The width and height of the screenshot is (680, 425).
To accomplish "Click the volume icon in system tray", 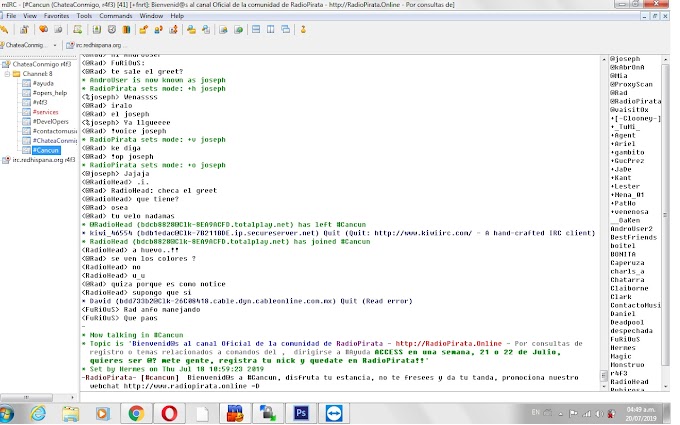I will (600, 414).
